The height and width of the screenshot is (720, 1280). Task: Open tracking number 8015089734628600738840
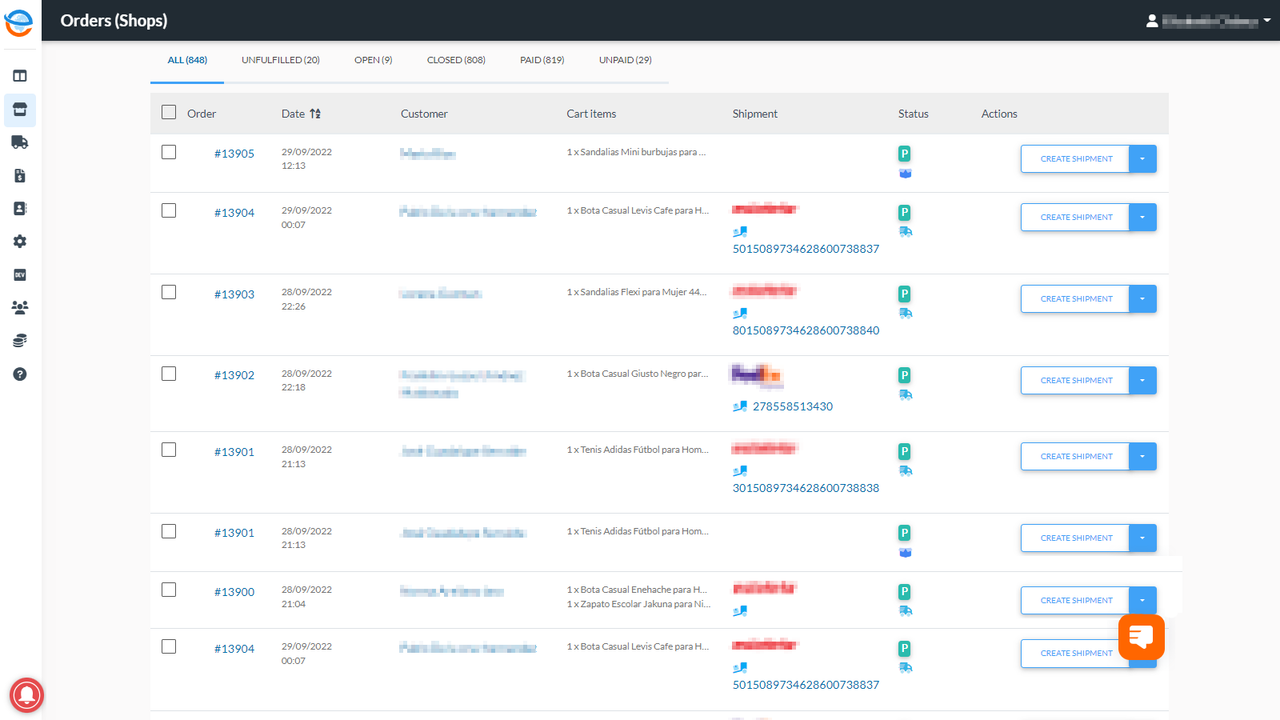pos(806,330)
